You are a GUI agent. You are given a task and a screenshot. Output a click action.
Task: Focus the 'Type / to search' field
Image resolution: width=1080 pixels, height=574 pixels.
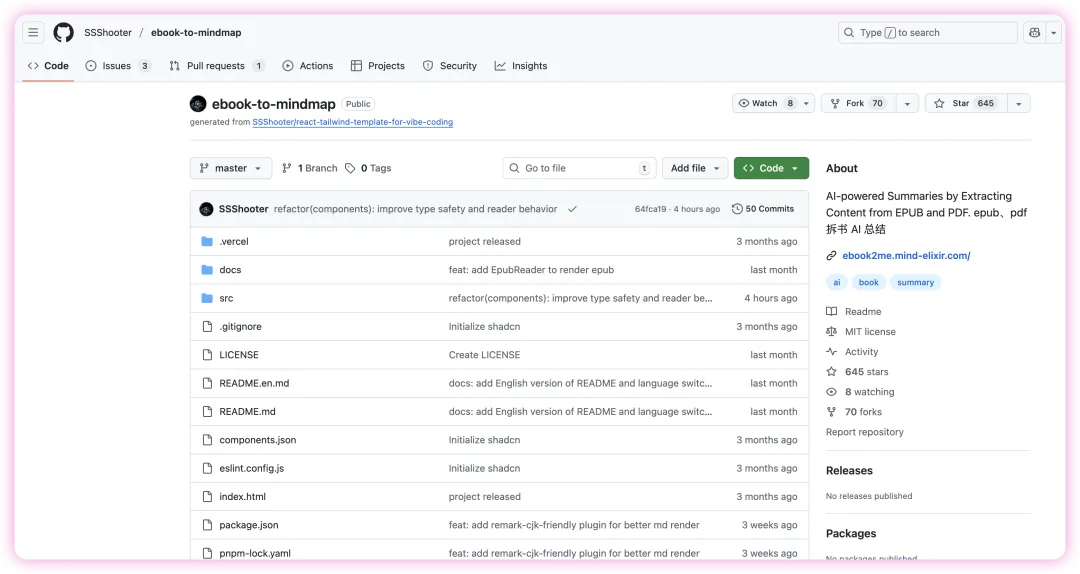[927, 32]
